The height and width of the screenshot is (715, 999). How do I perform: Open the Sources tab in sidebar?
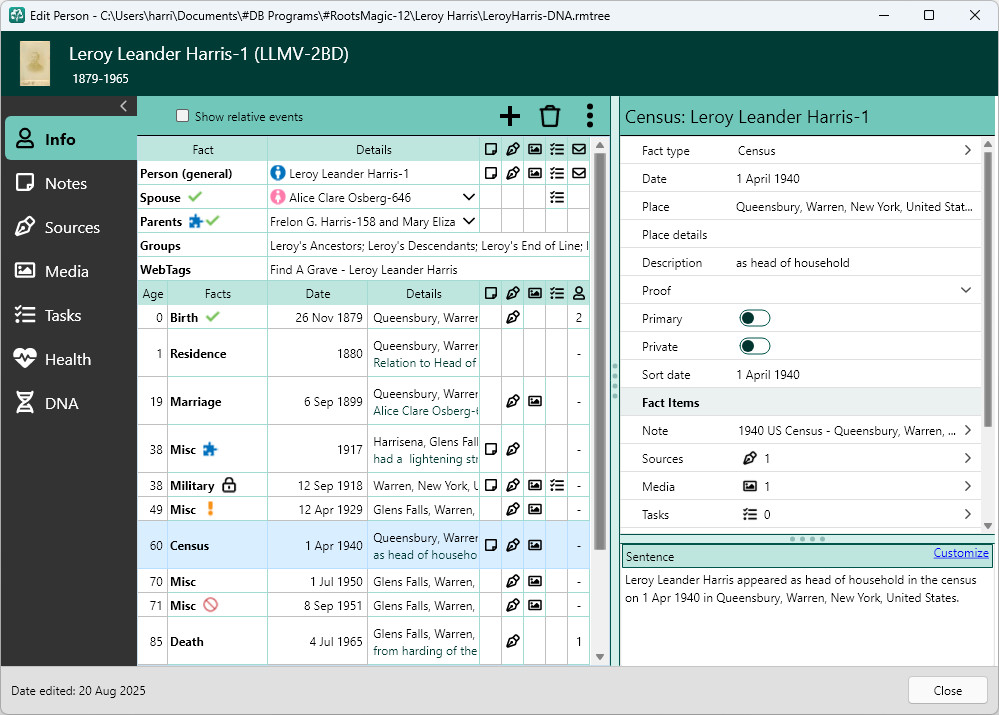69,228
